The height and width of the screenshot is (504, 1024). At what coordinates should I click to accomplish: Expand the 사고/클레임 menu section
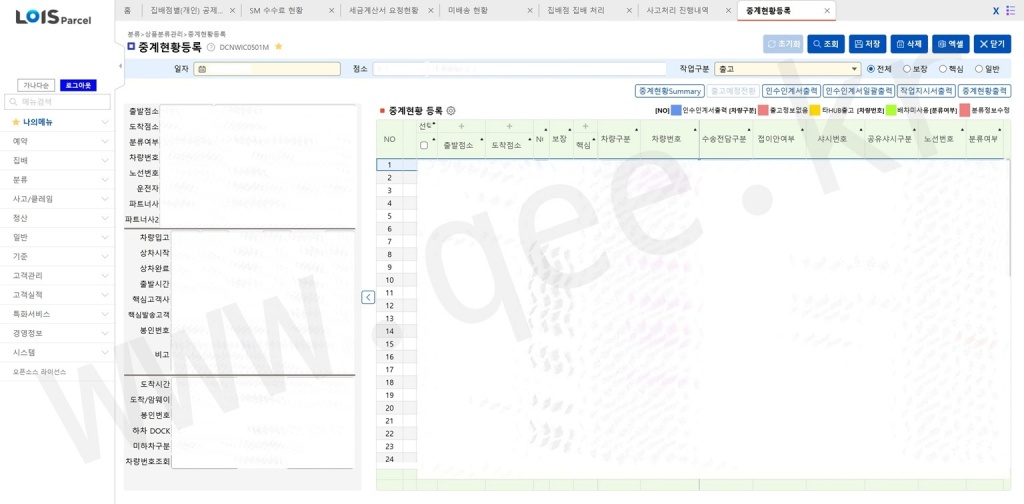point(57,198)
